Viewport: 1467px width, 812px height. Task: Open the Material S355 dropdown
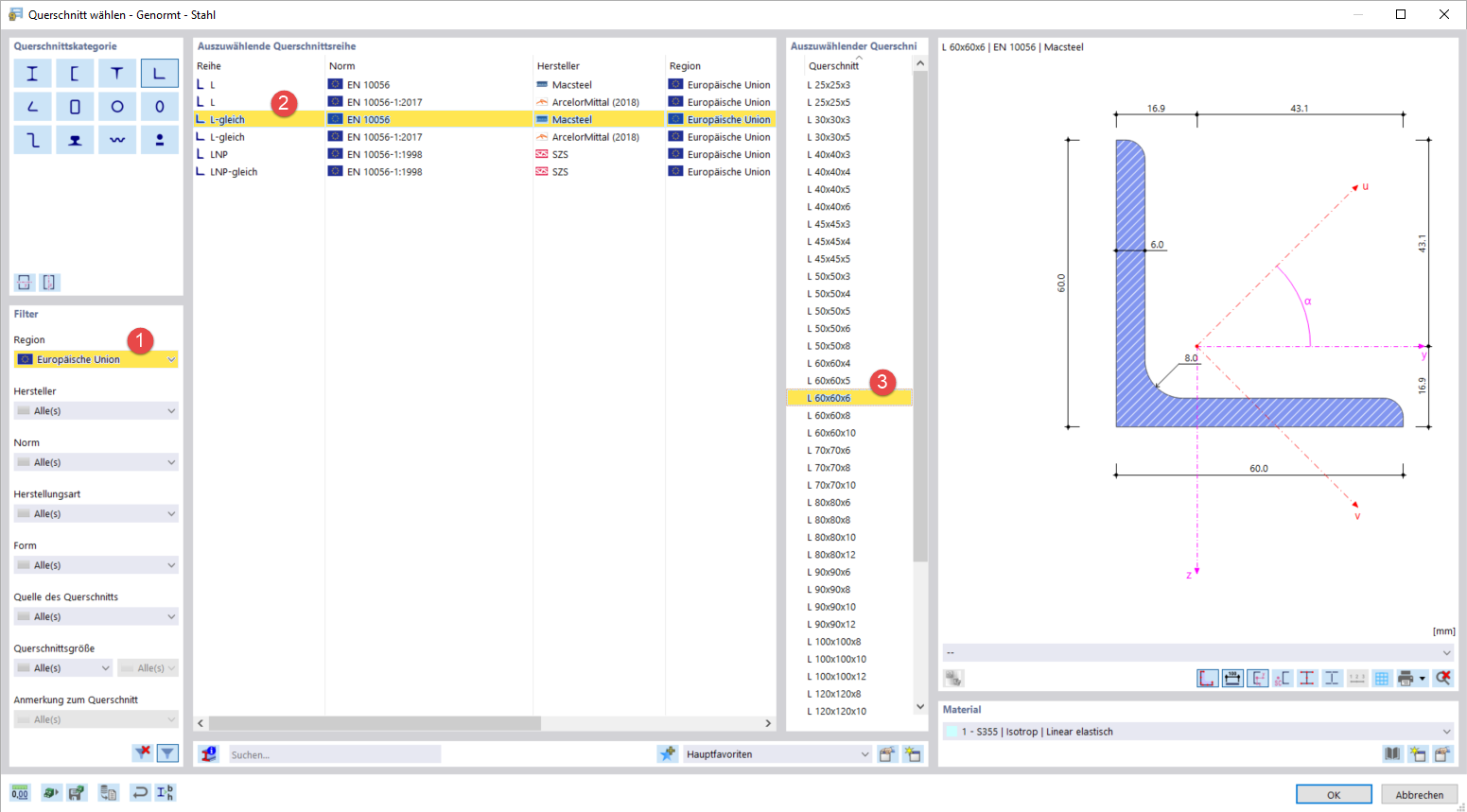(1198, 732)
